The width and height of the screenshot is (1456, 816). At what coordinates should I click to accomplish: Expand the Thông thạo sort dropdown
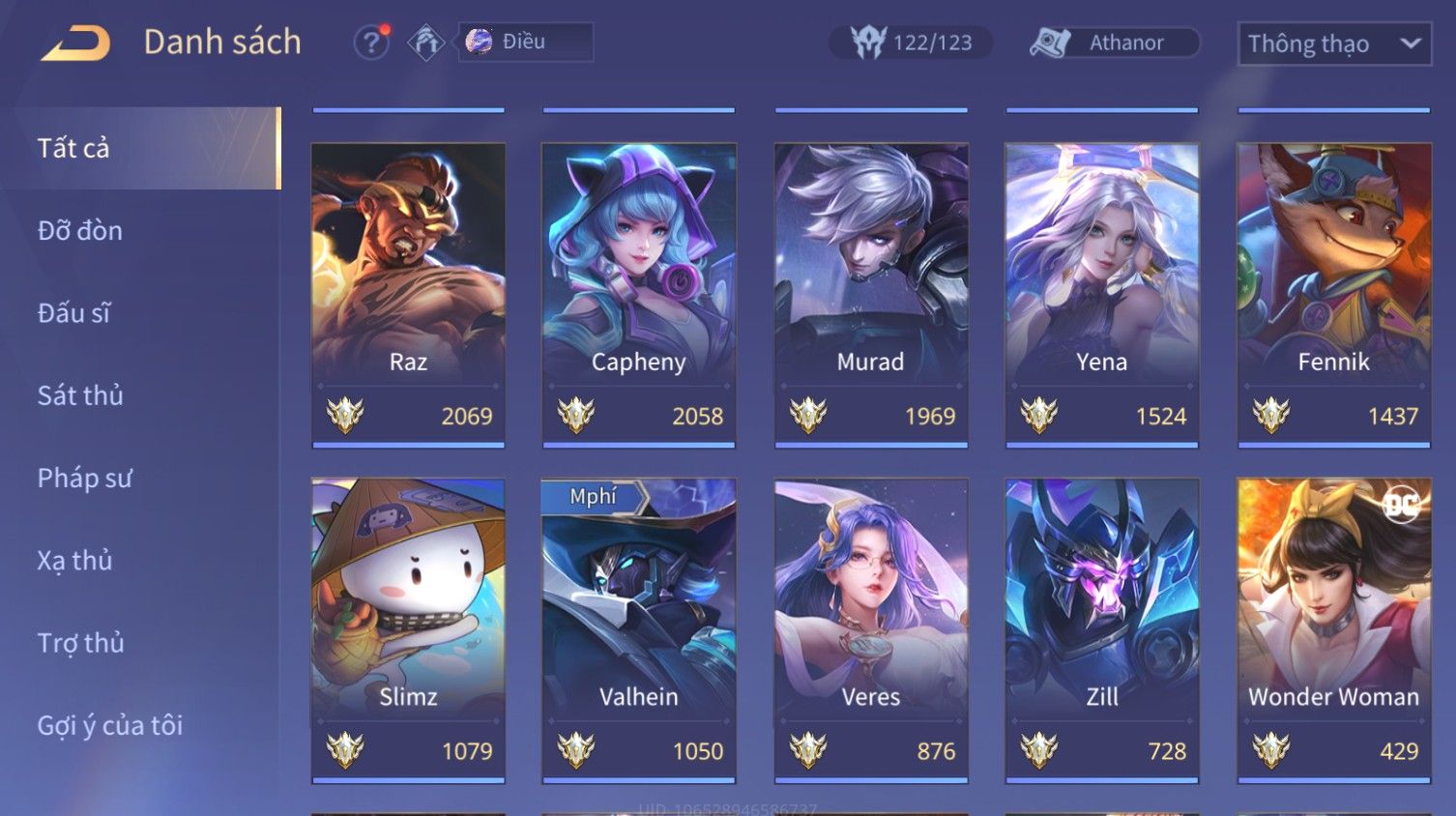(1334, 44)
